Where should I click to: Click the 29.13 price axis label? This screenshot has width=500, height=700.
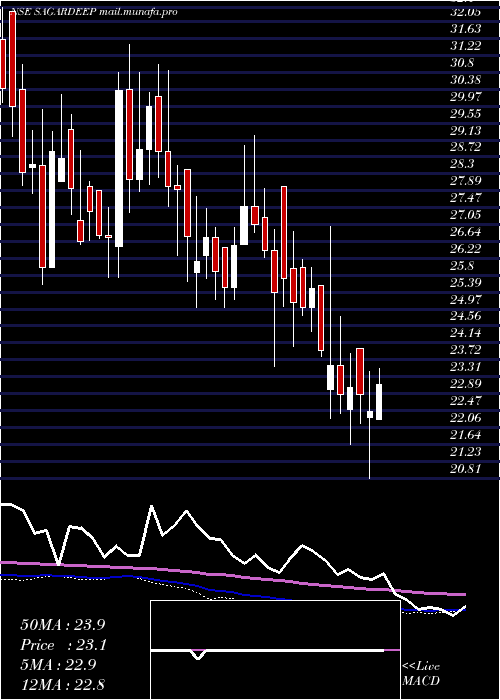(466, 131)
